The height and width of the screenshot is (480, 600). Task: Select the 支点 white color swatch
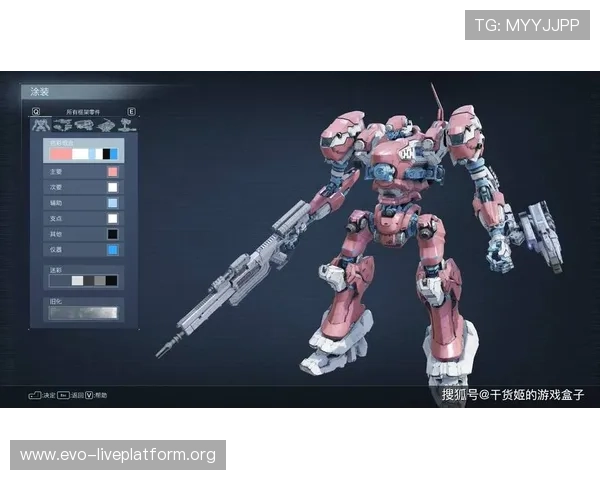pyautogui.click(x=112, y=218)
